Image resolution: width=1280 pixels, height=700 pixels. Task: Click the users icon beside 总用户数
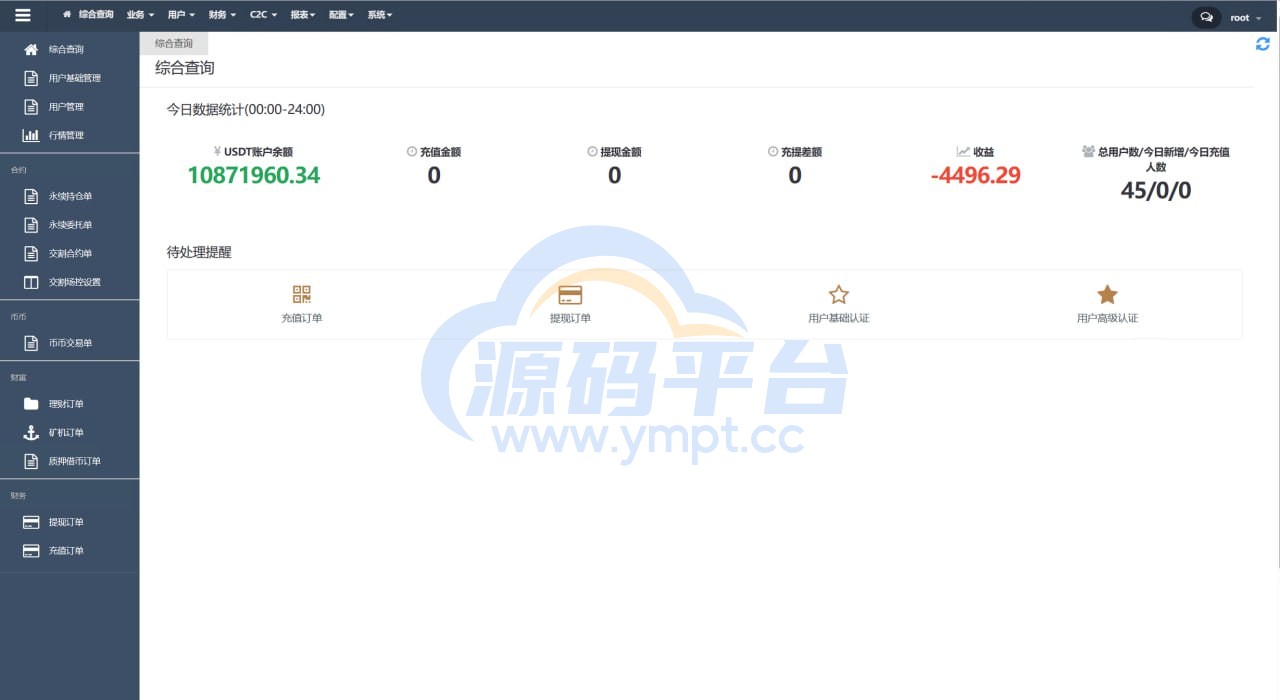pos(1088,152)
